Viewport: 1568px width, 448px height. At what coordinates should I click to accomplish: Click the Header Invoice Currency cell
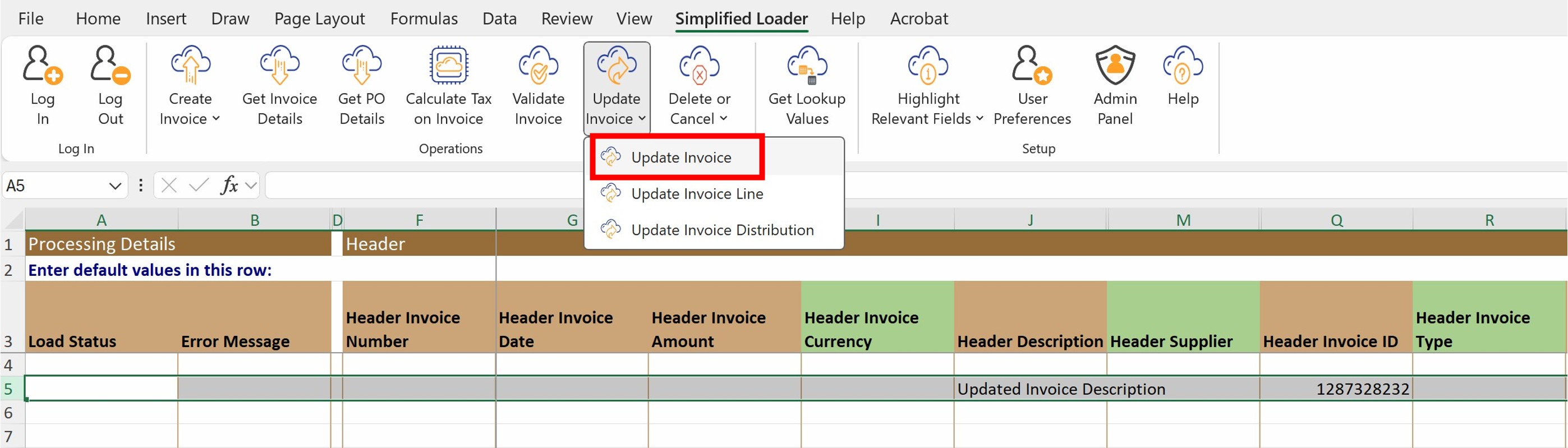tap(877, 317)
